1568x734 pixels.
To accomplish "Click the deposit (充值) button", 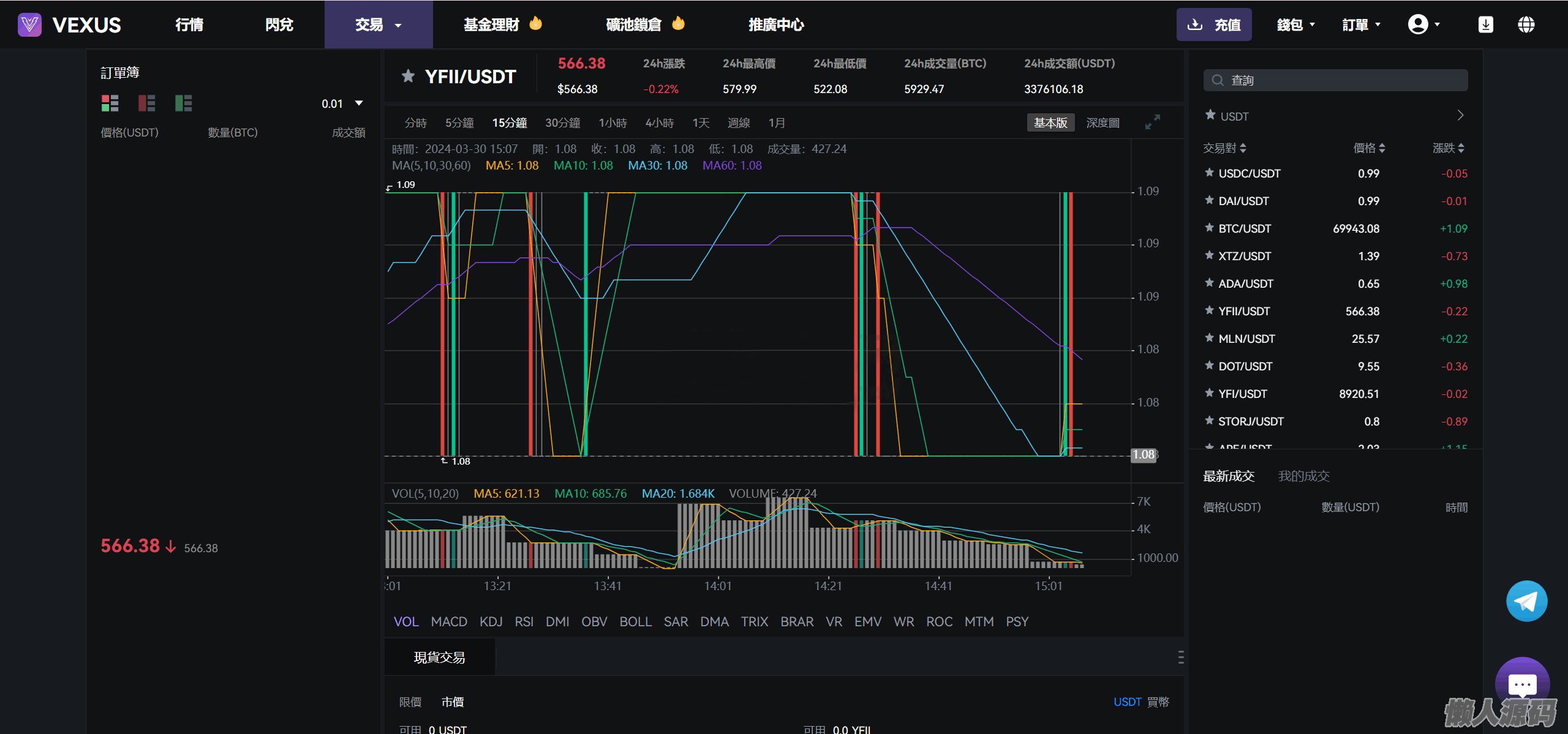I will pos(1213,24).
